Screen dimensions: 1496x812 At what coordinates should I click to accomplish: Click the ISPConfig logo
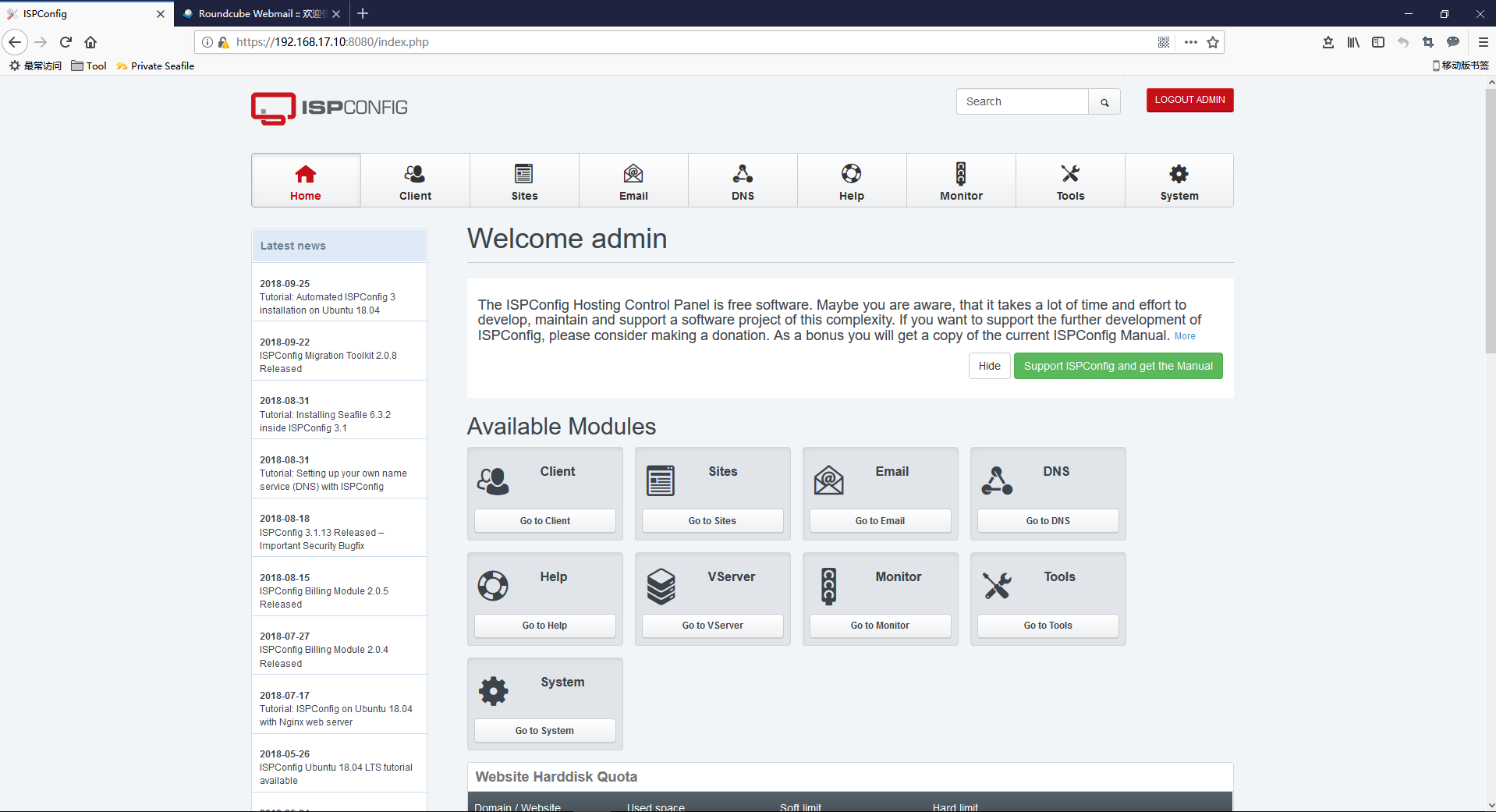329,108
